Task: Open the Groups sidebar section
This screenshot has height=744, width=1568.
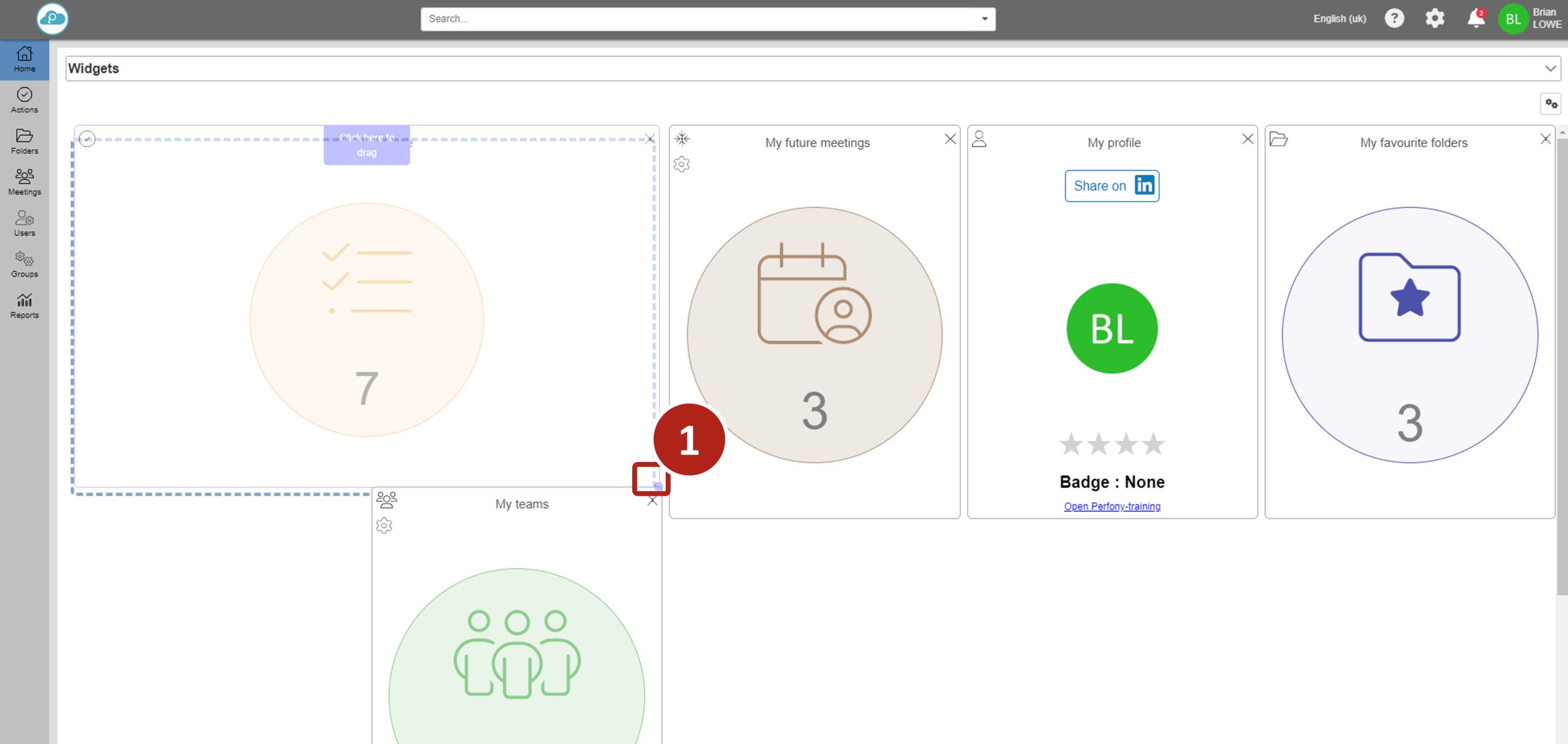Action: click(24, 265)
